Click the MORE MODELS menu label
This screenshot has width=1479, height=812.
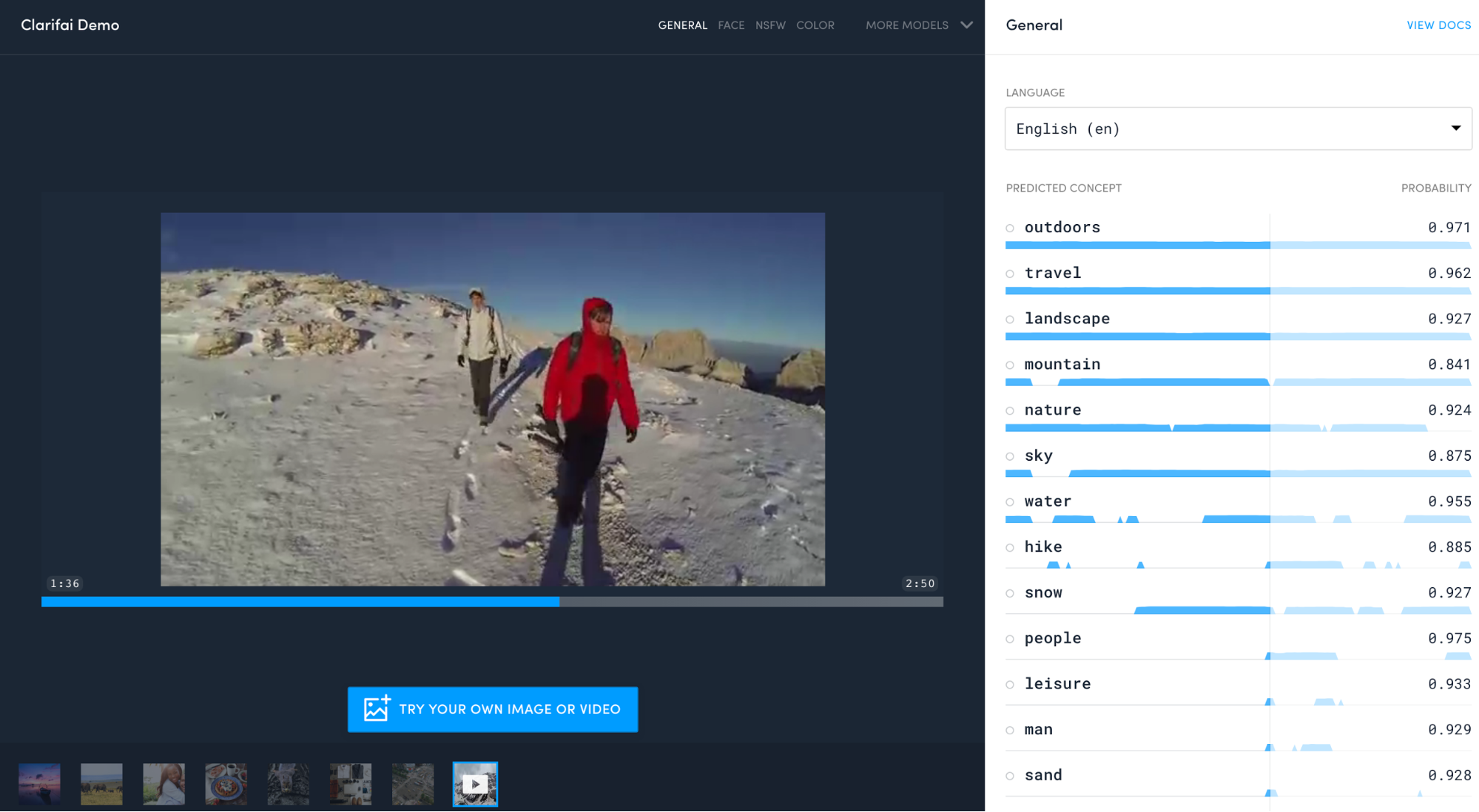click(x=906, y=25)
